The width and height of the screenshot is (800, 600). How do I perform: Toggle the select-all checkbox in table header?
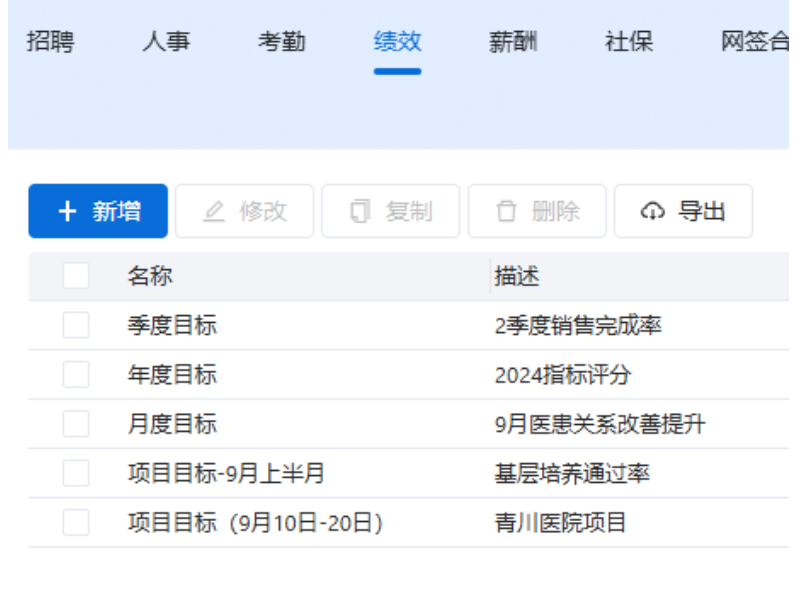point(76,277)
